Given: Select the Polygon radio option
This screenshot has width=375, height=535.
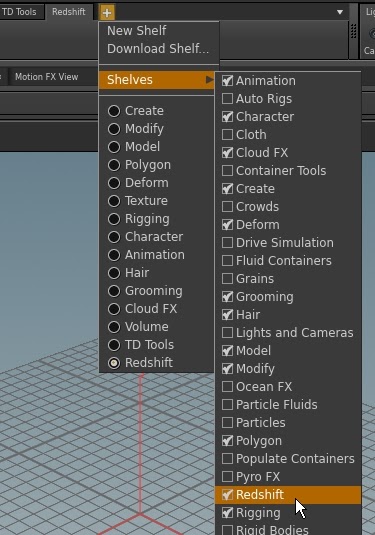Looking at the screenshot, I should [114, 165].
